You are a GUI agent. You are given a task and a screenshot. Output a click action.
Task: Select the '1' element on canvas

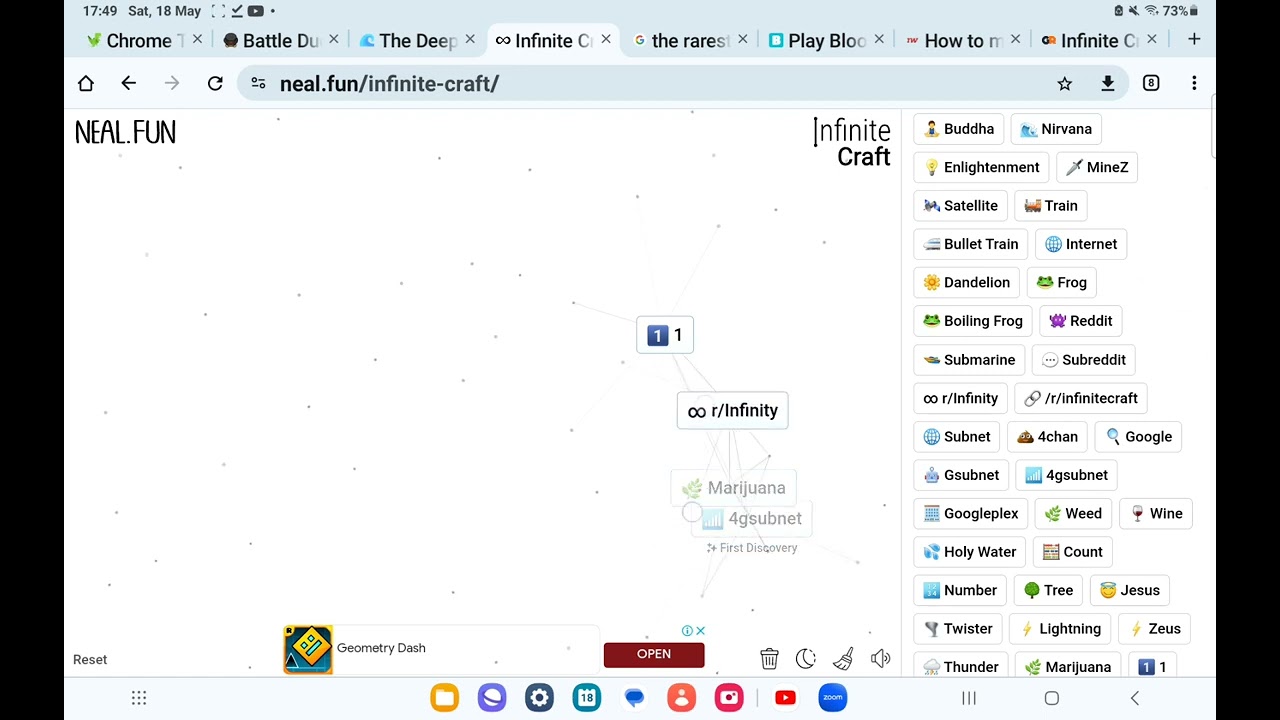pyautogui.click(x=665, y=335)
